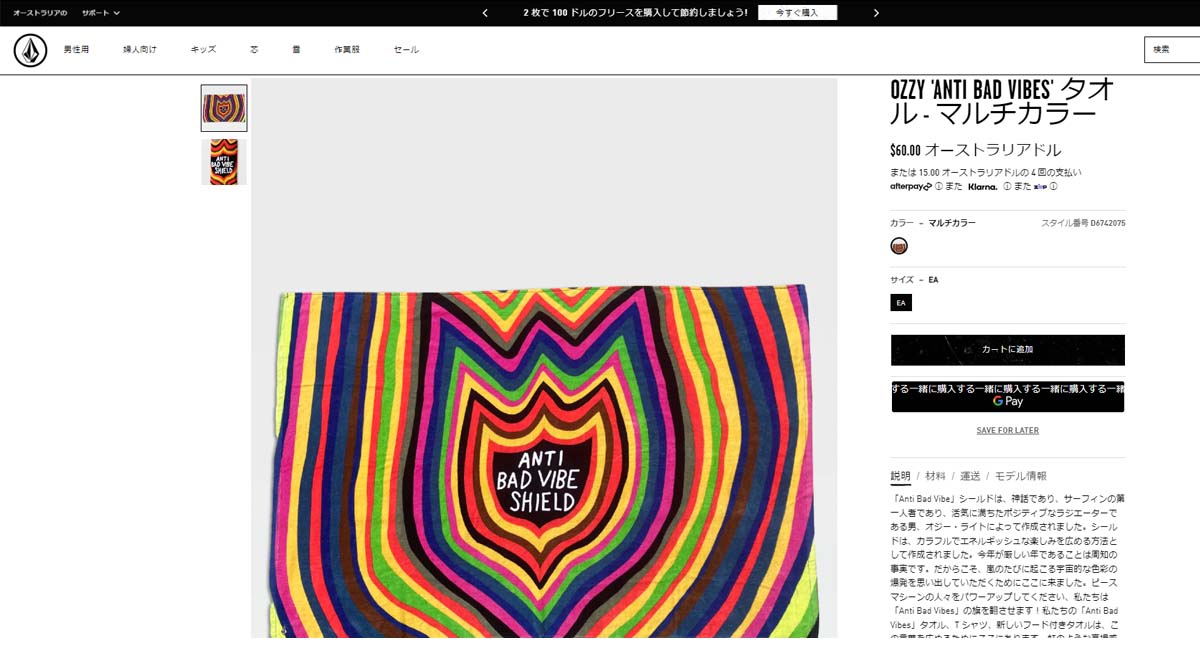Click into the 検索 search field

[x=1172, y=49]
